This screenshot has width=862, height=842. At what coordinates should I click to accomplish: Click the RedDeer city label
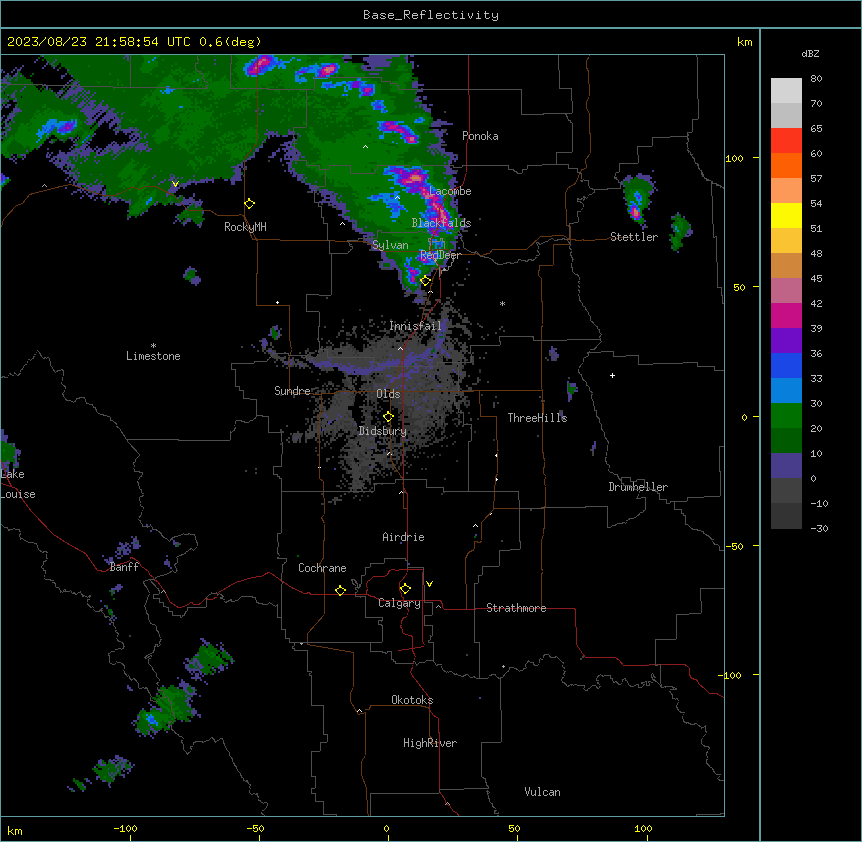pos(440,255)
